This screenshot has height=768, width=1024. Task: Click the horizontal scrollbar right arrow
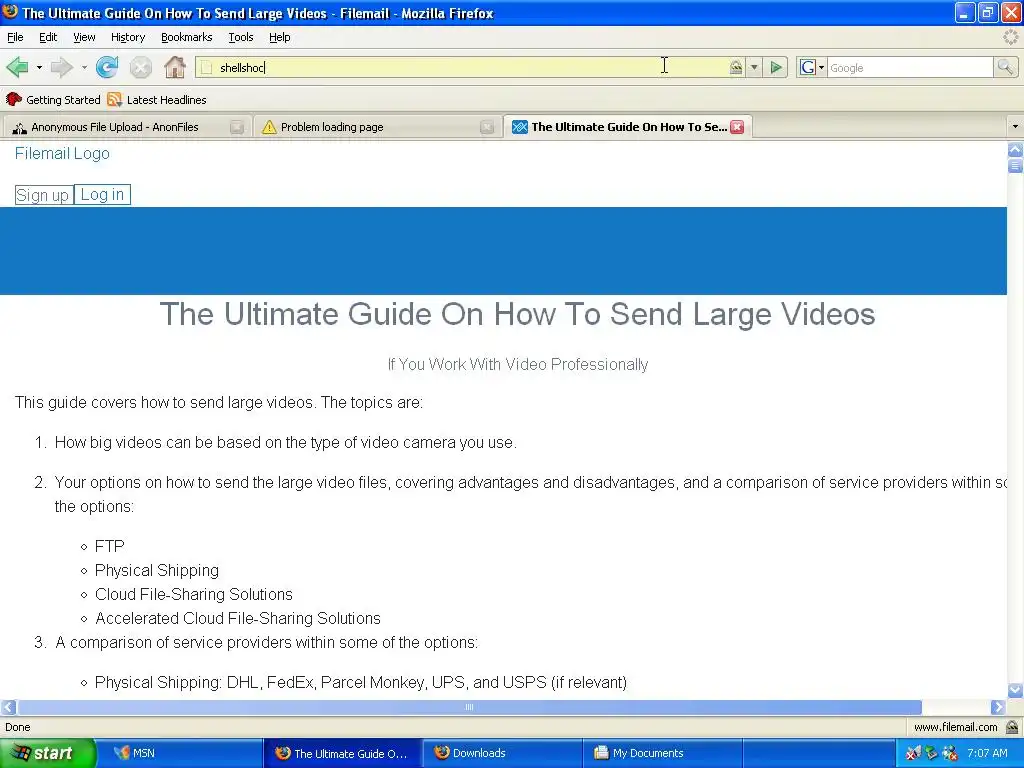(x=998, y=707)
